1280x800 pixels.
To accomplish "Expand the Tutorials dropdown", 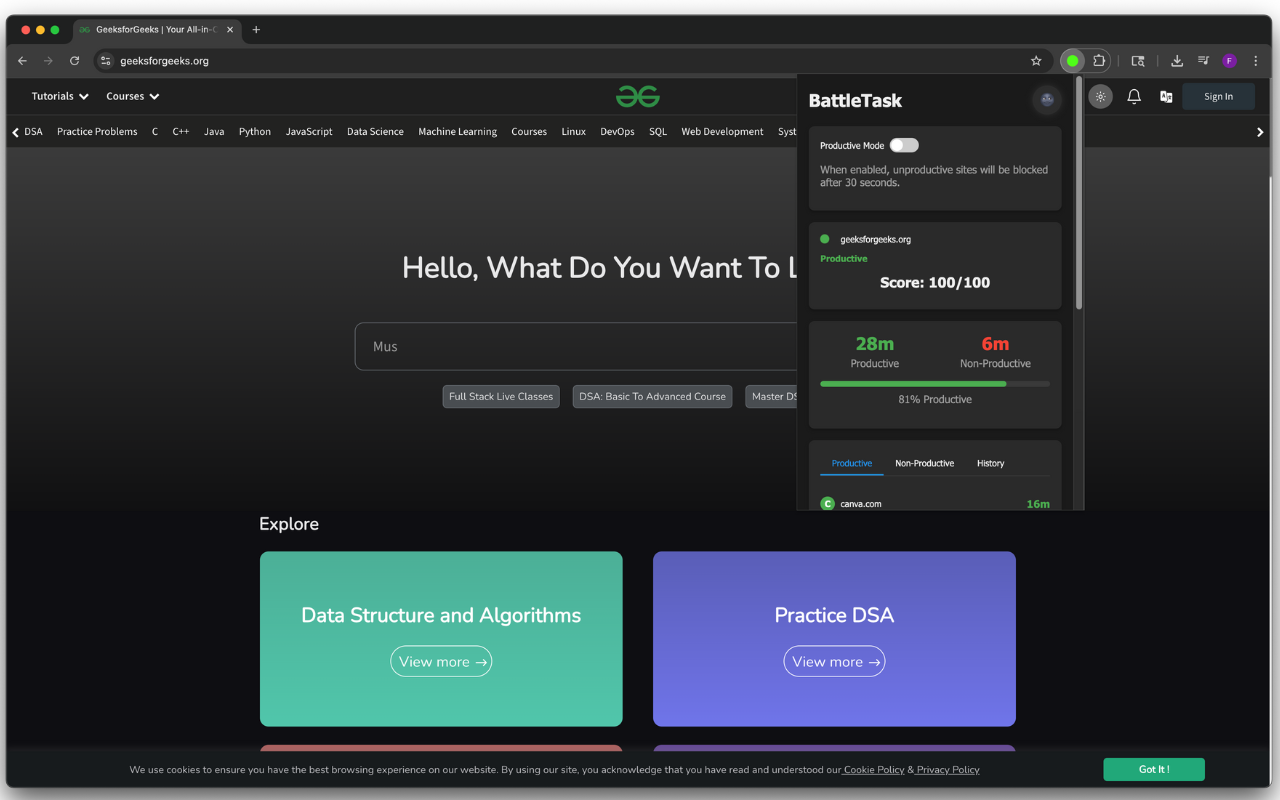I will pyautogui.click(x=60, y=97).
